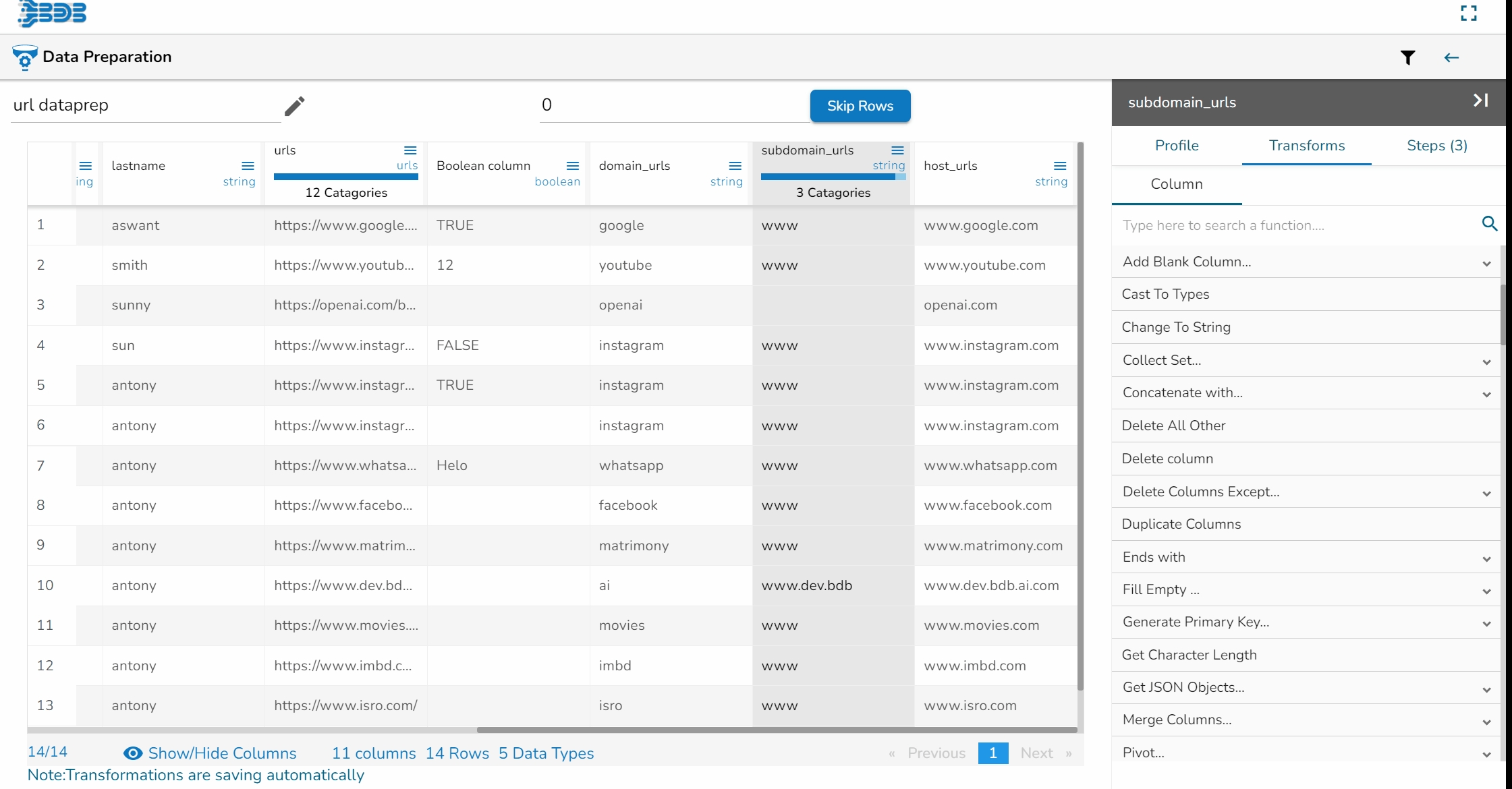Viewport: 1512px width, 789px height.
Task: Click the function search magnifier icon
Action: point(1489,224)
